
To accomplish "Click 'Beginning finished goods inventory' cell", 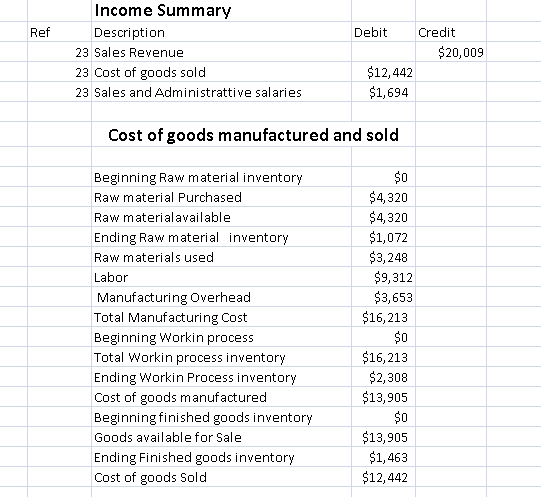I will pos(222,417).
